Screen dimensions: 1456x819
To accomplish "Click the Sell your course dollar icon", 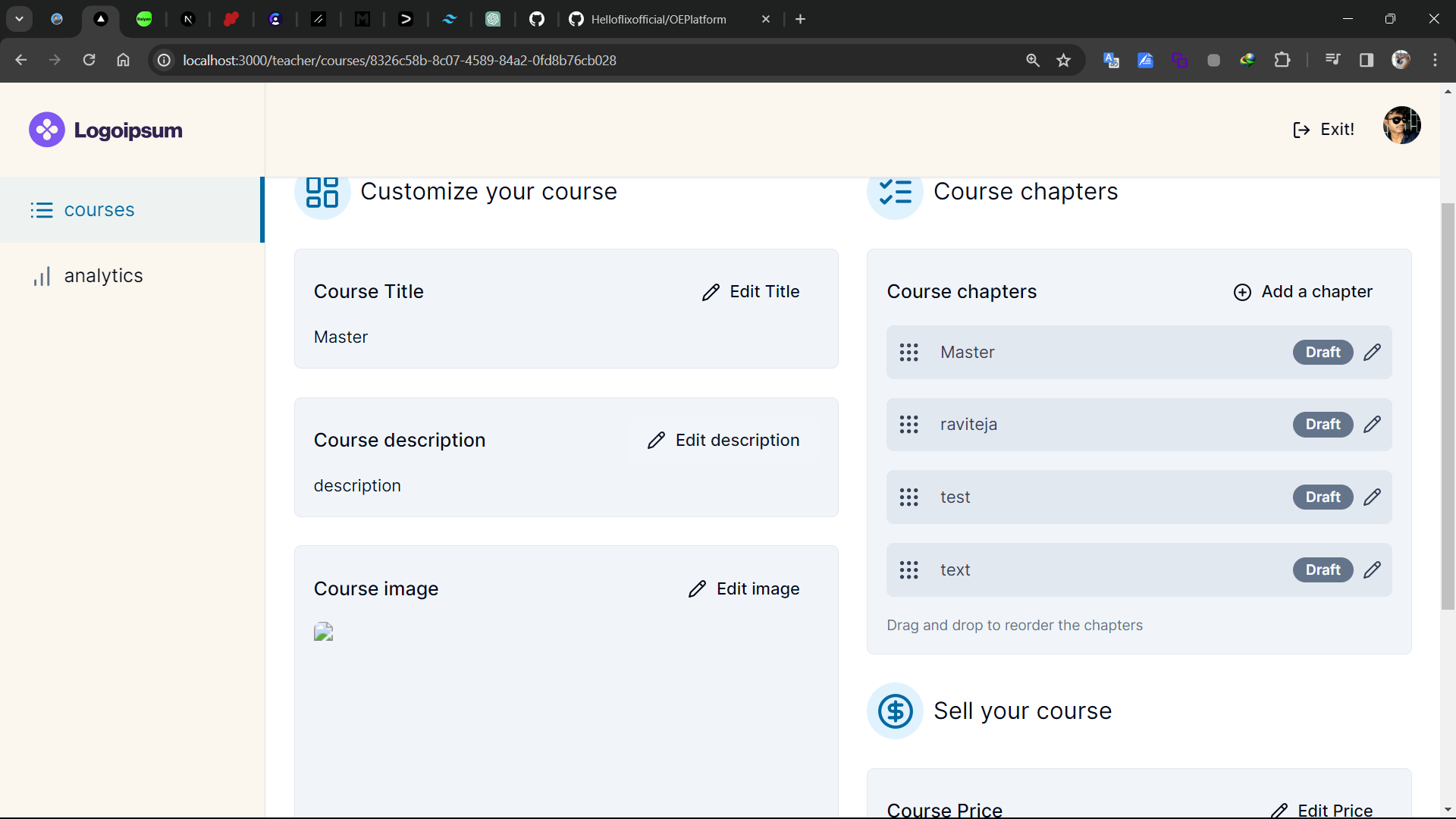I will click(895, 711).
